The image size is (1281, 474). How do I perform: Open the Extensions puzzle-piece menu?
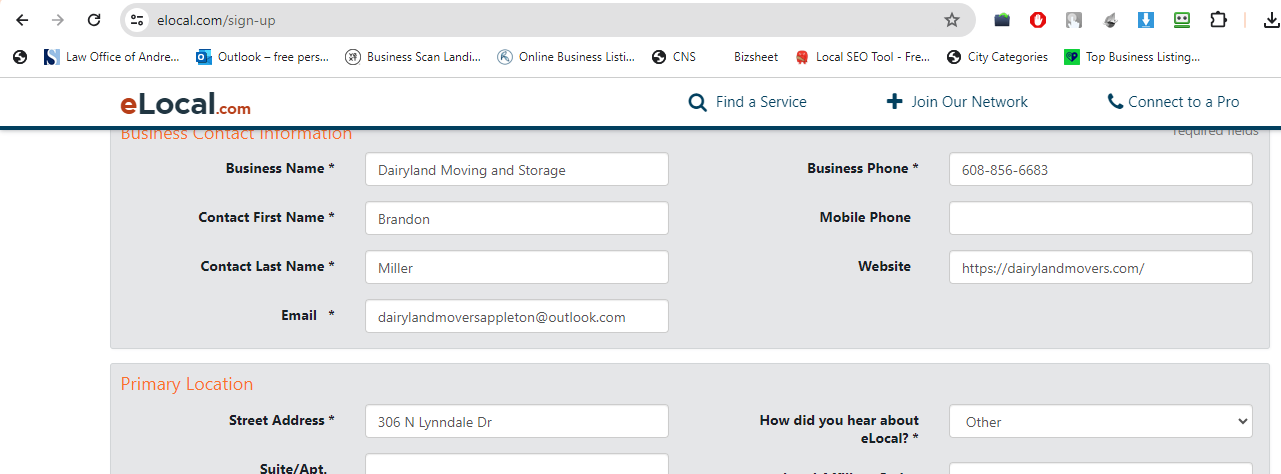coord(1218,20)
